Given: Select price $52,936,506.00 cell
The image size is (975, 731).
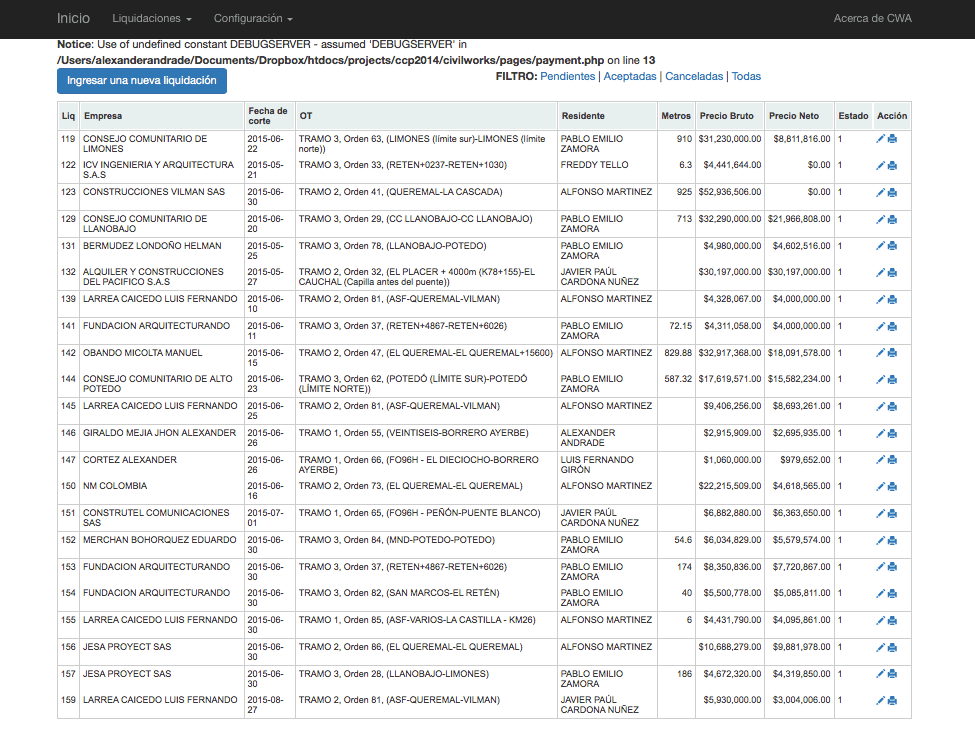Looking at the screenshot, I should tap(730, 197).
